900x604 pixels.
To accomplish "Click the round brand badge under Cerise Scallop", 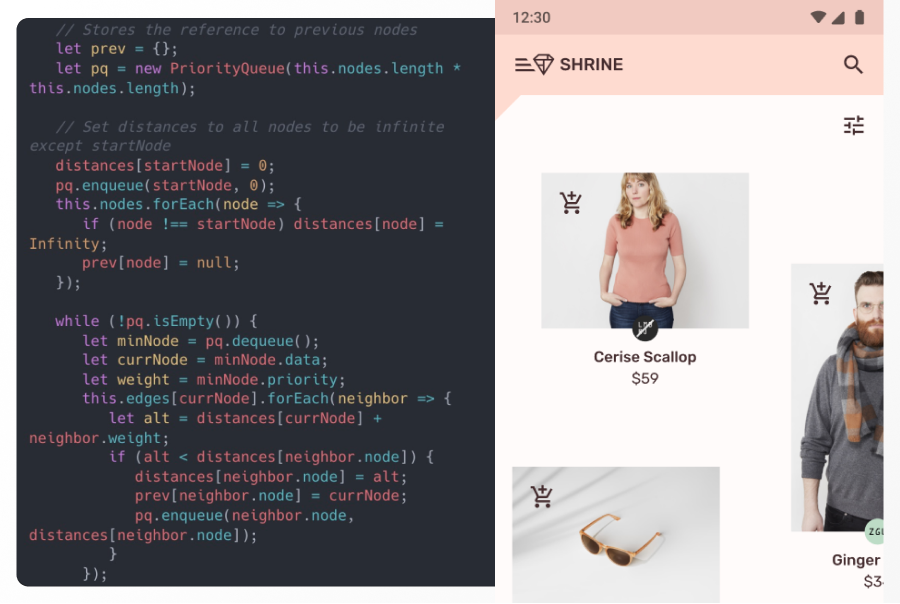I will (x=645, y=328).
